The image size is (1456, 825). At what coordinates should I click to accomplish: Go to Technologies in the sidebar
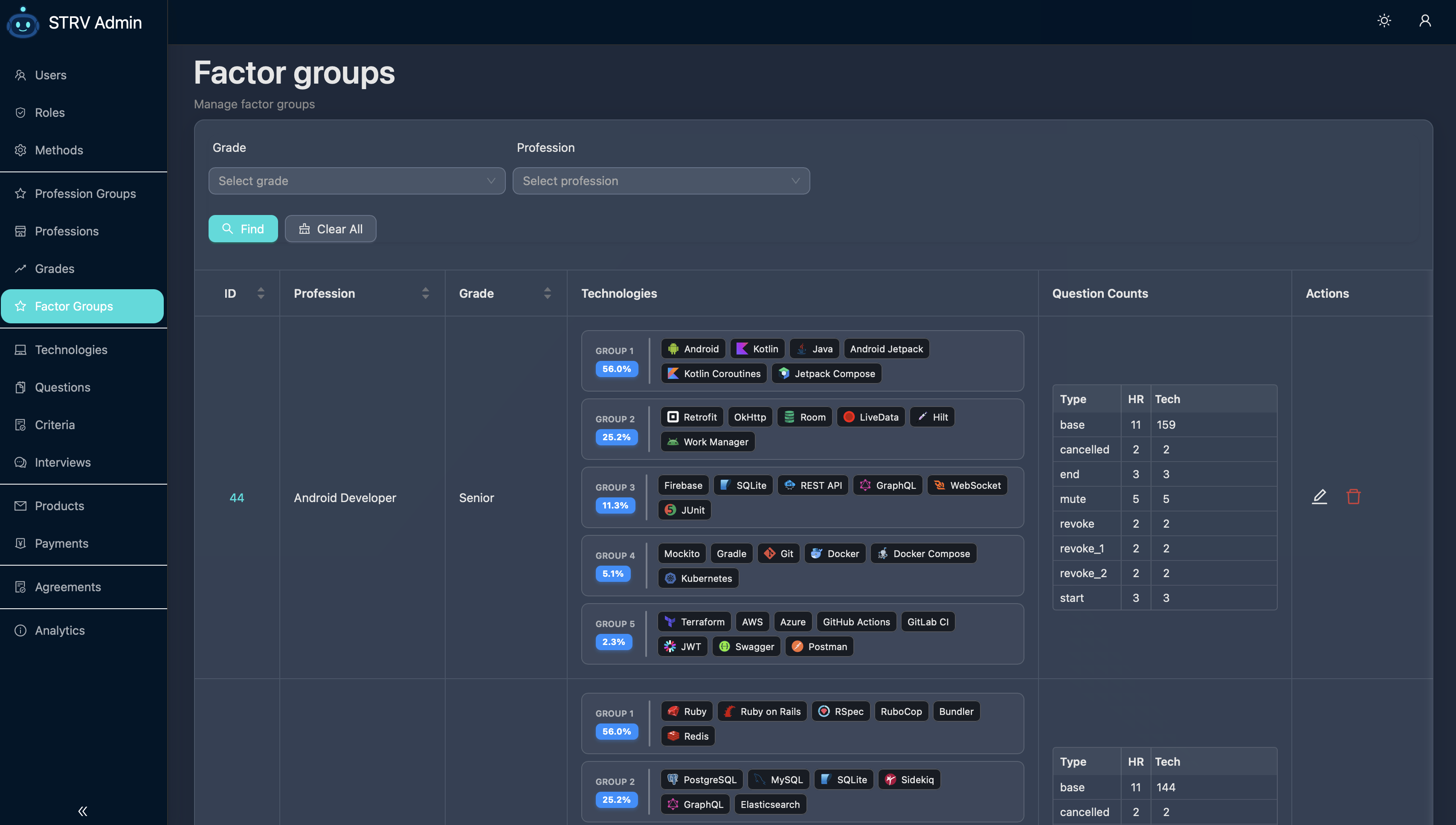(x=71, y=350)
